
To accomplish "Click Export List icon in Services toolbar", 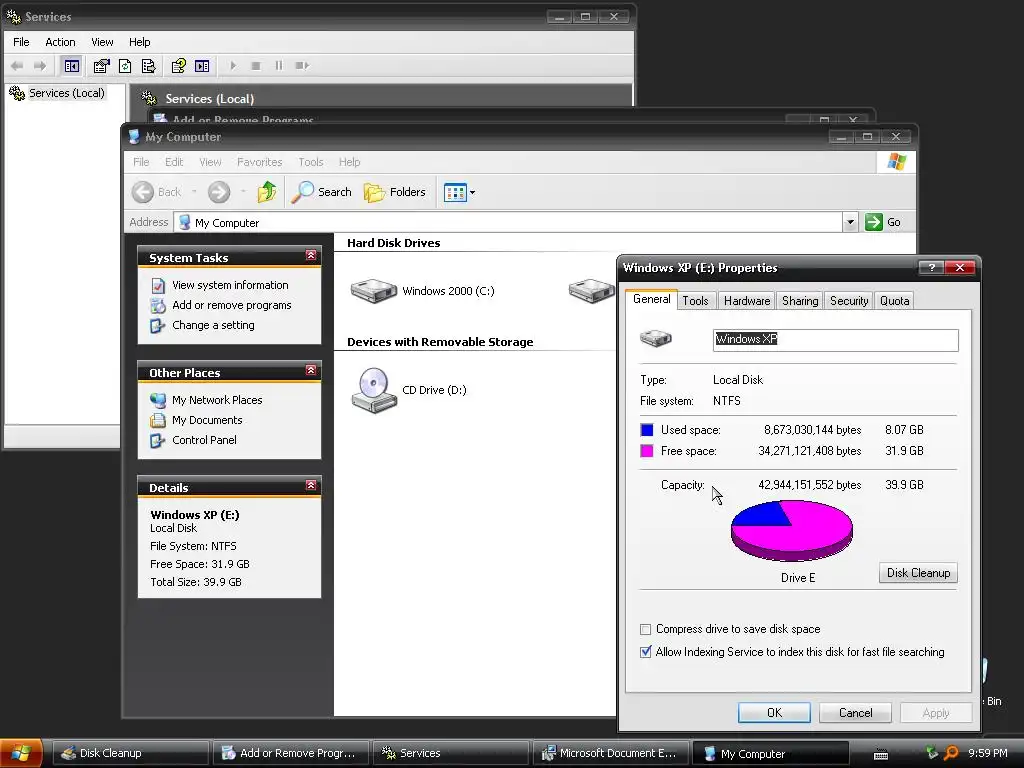I will [x=149, y=65].
